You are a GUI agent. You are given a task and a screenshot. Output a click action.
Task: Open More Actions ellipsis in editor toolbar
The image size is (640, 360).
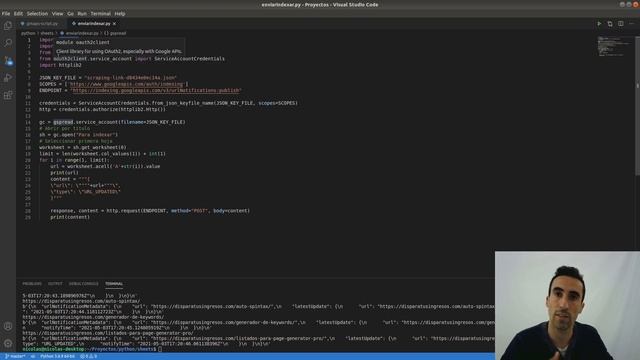(x=631, y=24)
